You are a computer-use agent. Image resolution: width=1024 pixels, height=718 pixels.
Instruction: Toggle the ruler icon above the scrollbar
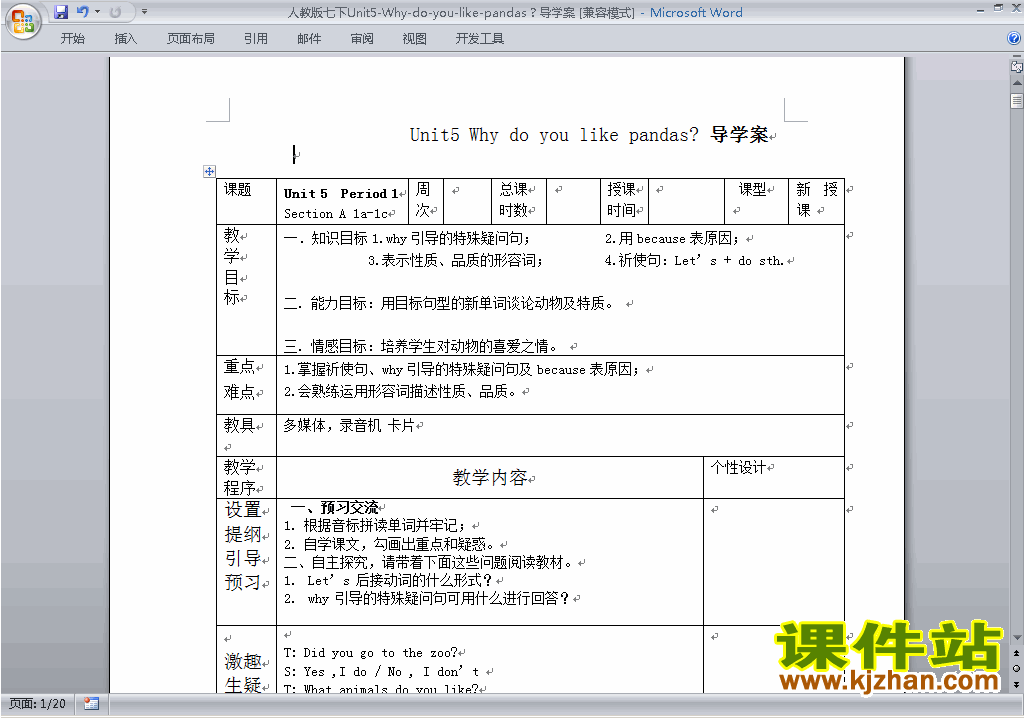(1016, 65)
